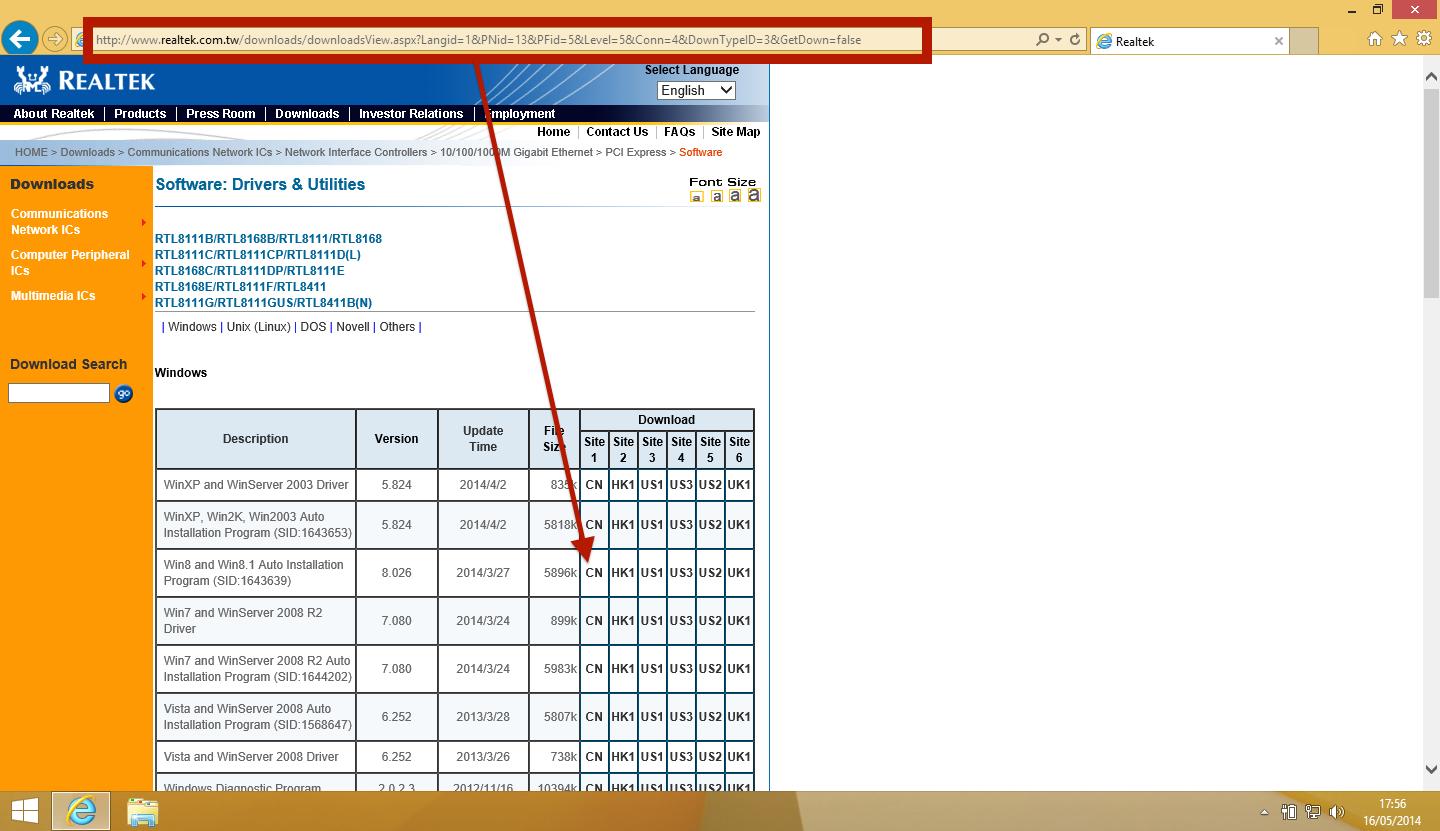Select the smallest Font Size icon
Image resolution: width=1440 pixels, height=831 pixels.
pos(697,197)
